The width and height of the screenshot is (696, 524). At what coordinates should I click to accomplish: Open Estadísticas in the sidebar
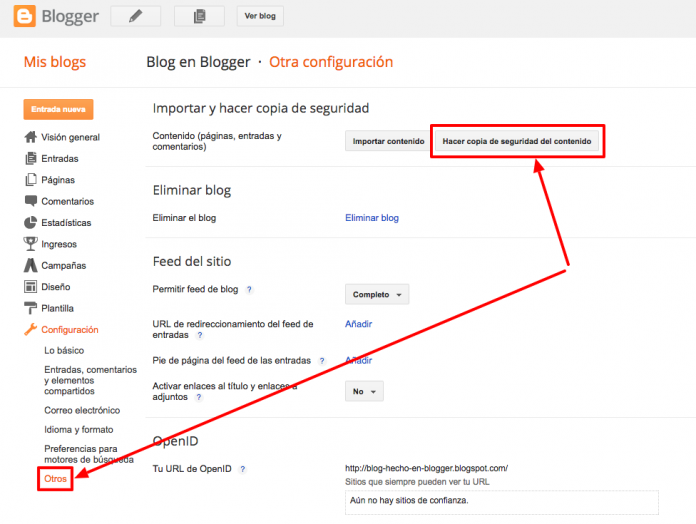coord(66,223)
